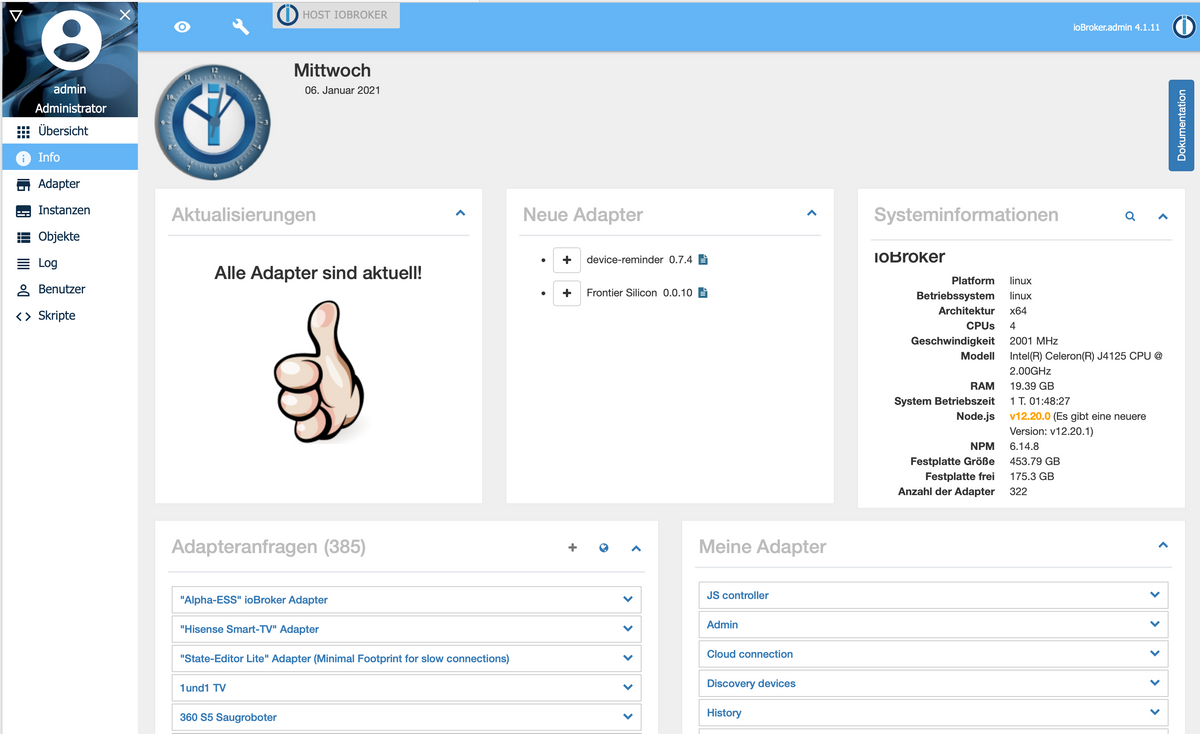Click the ioBroker.admin 4.1.11 version text
This screenshot has width=1200, height=734.
[x=1115, y=28]
